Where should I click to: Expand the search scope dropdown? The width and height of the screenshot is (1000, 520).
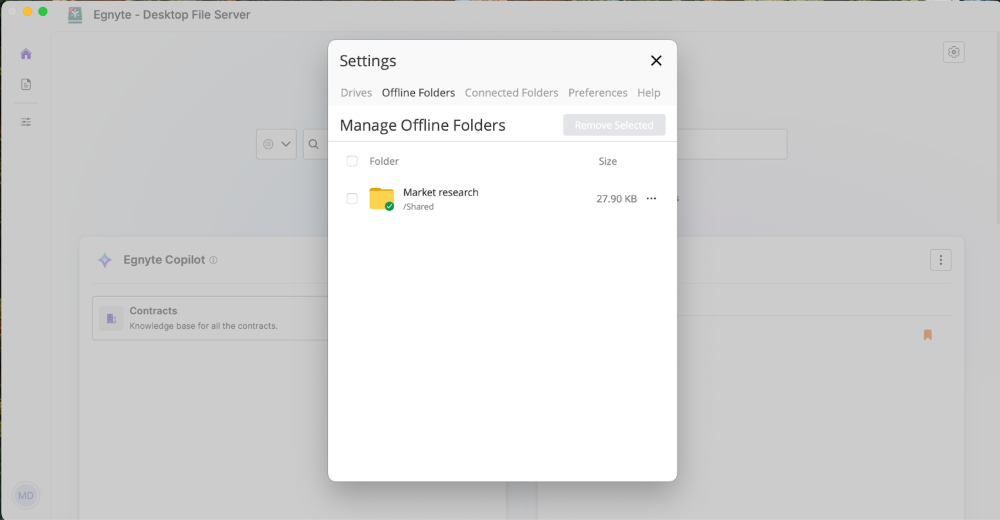coord(276,144)
